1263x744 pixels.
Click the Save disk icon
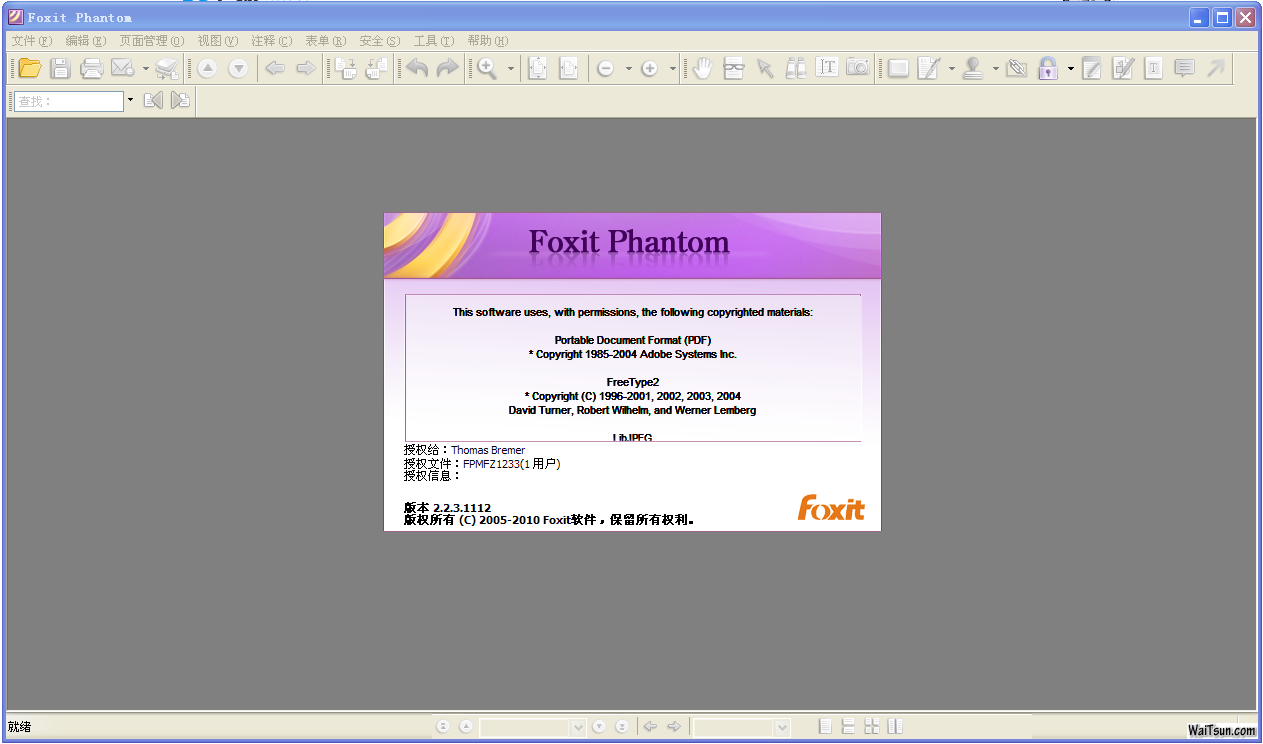(60, 68)
